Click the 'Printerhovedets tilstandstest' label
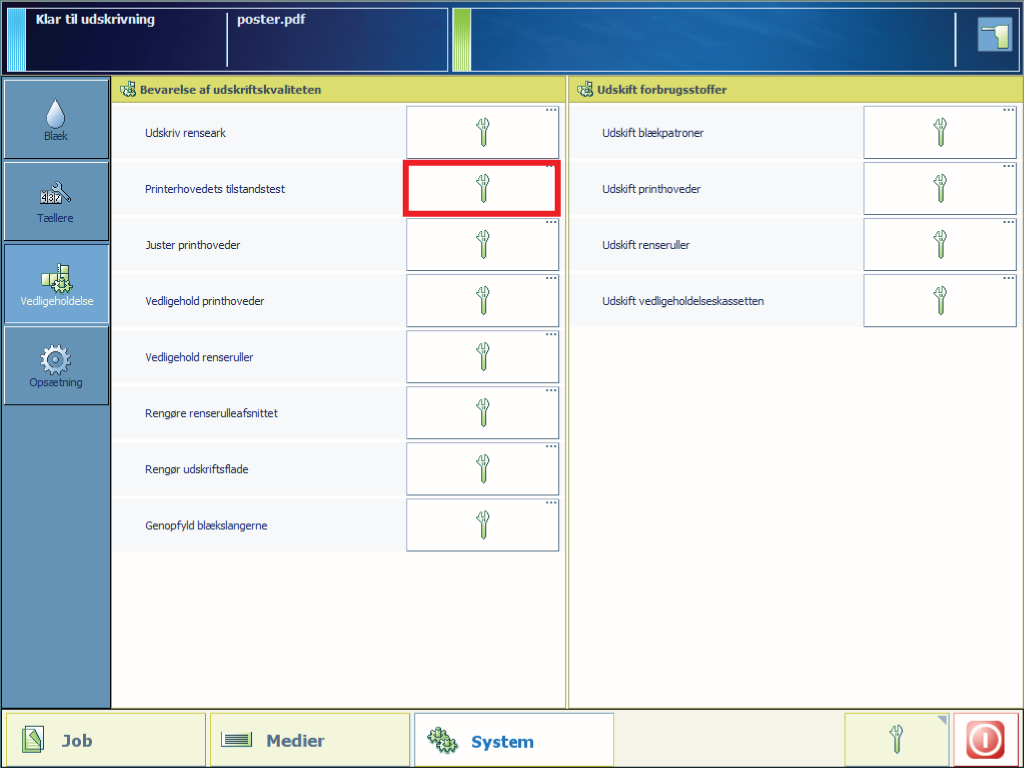Image resolution: width=1024 pixels, height=768 pixels. (x=215, y=189)
